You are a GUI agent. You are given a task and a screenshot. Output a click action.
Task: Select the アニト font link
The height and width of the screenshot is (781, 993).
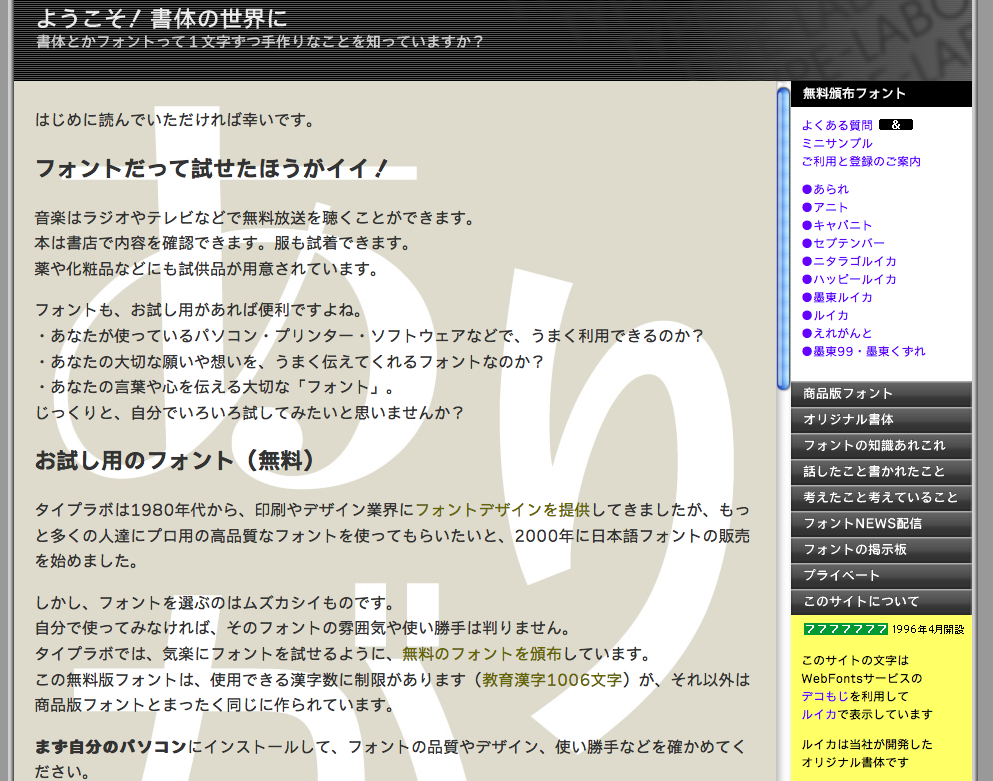click(825, 207)
